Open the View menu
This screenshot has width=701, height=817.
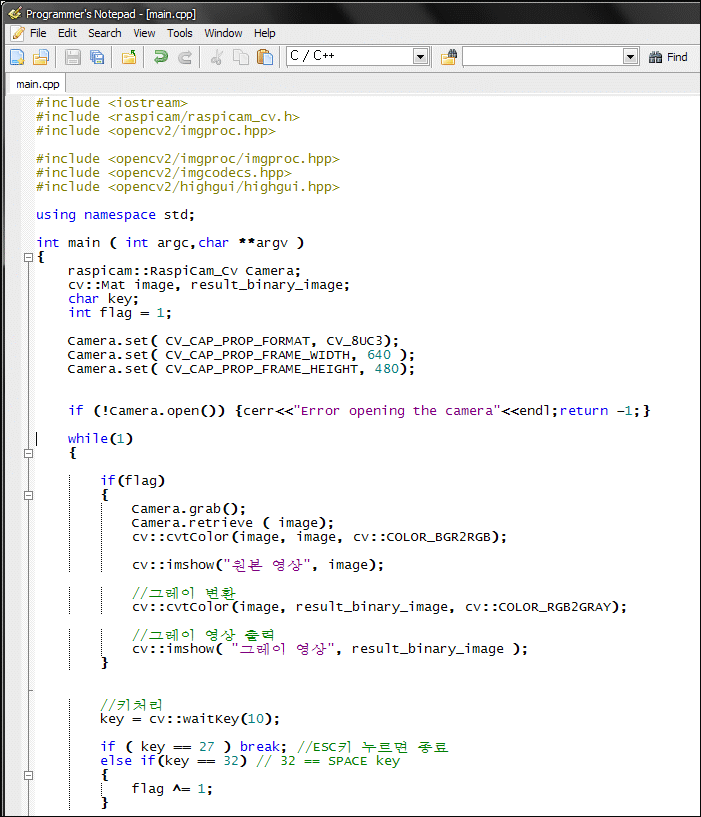click(x=144, y=33)
